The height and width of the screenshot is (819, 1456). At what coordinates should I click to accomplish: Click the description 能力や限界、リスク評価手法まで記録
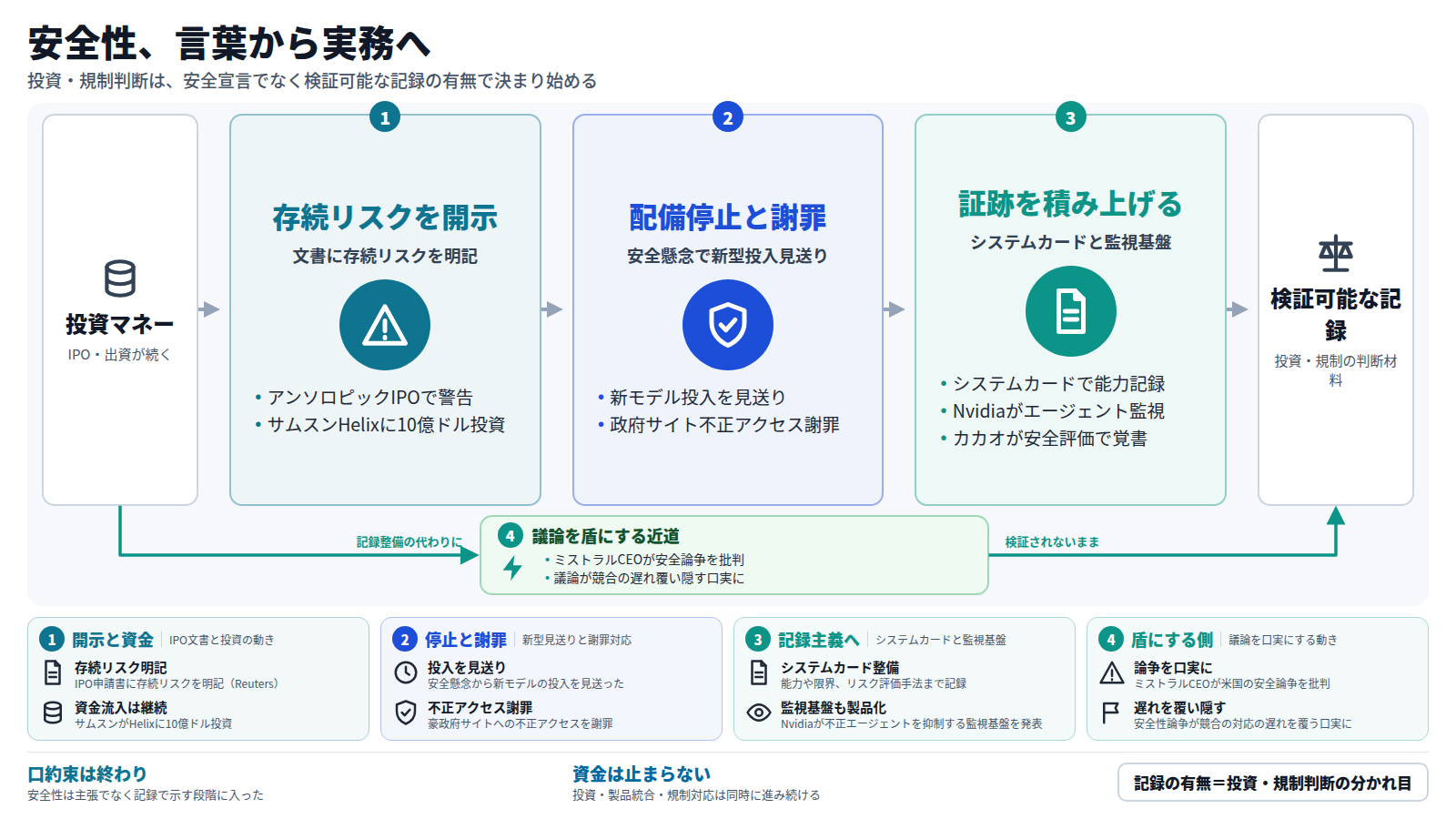pos(874,683)
